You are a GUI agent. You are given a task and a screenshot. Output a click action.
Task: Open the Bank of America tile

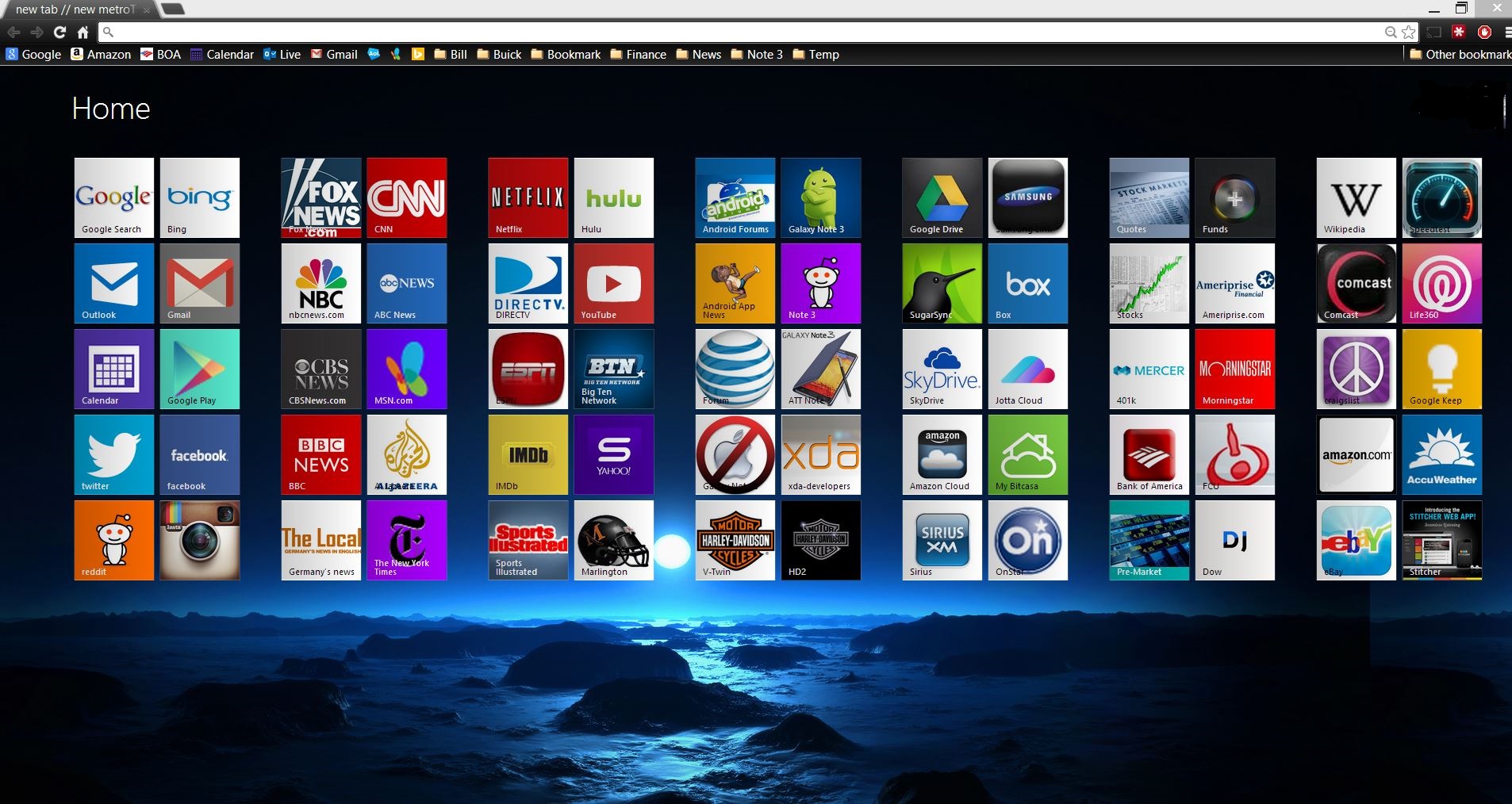(x=1149, y=454)
